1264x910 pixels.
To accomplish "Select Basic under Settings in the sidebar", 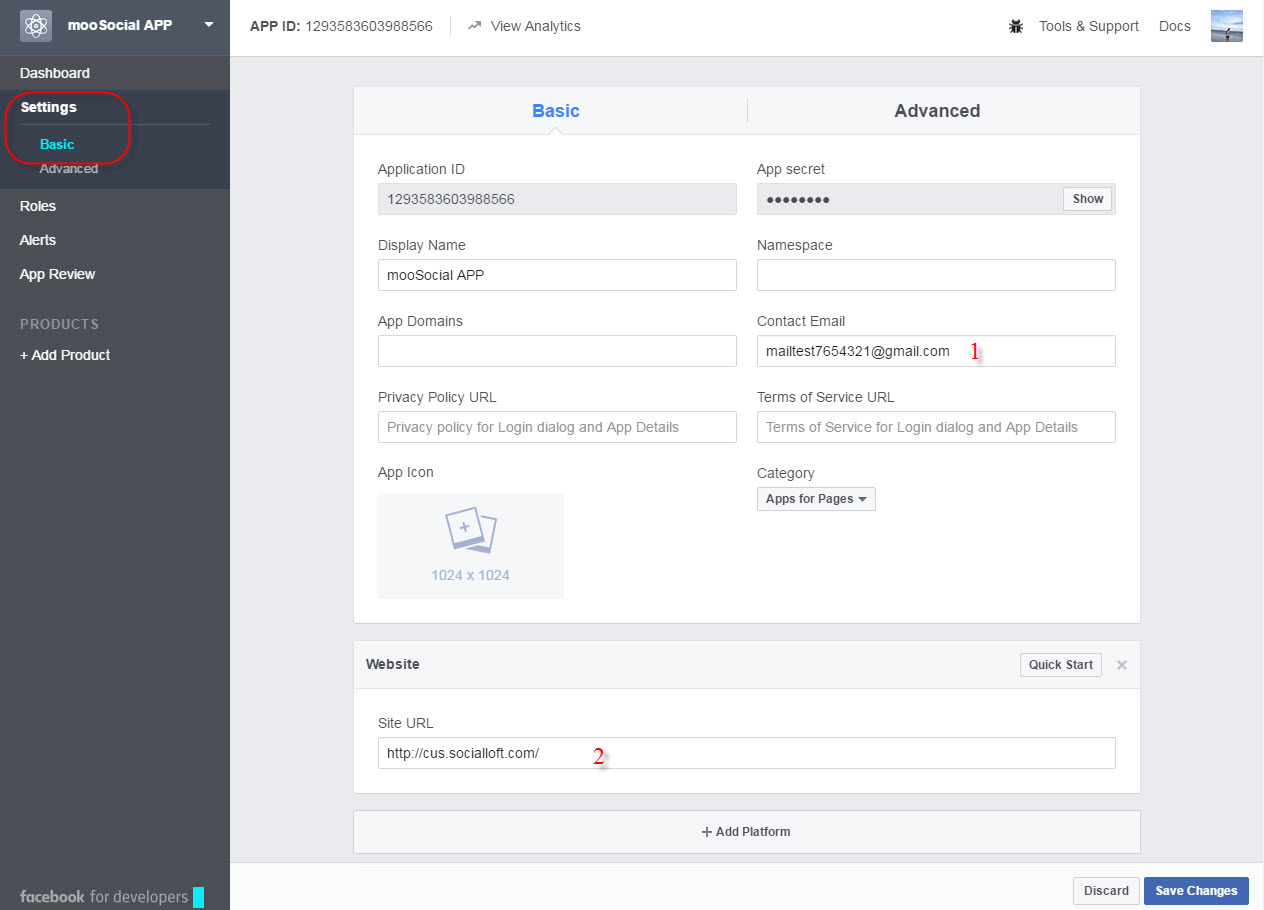I will pyautogui.click(x=56, y=144).
